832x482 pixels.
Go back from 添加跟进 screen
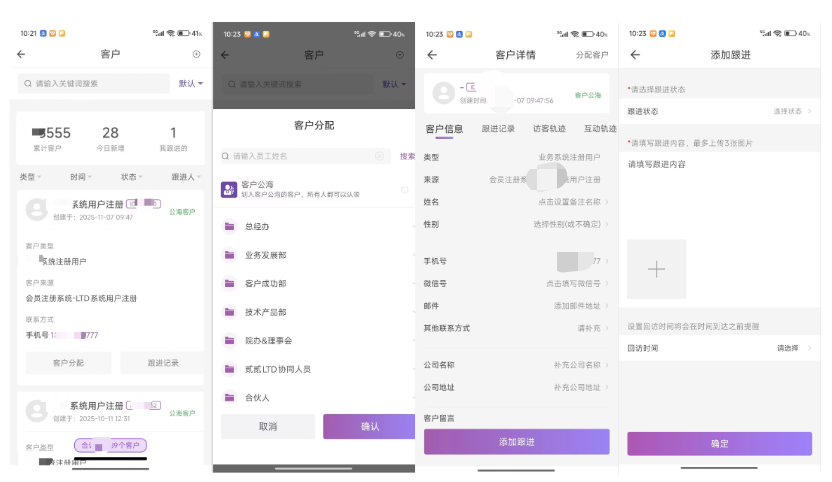(635, 55)
